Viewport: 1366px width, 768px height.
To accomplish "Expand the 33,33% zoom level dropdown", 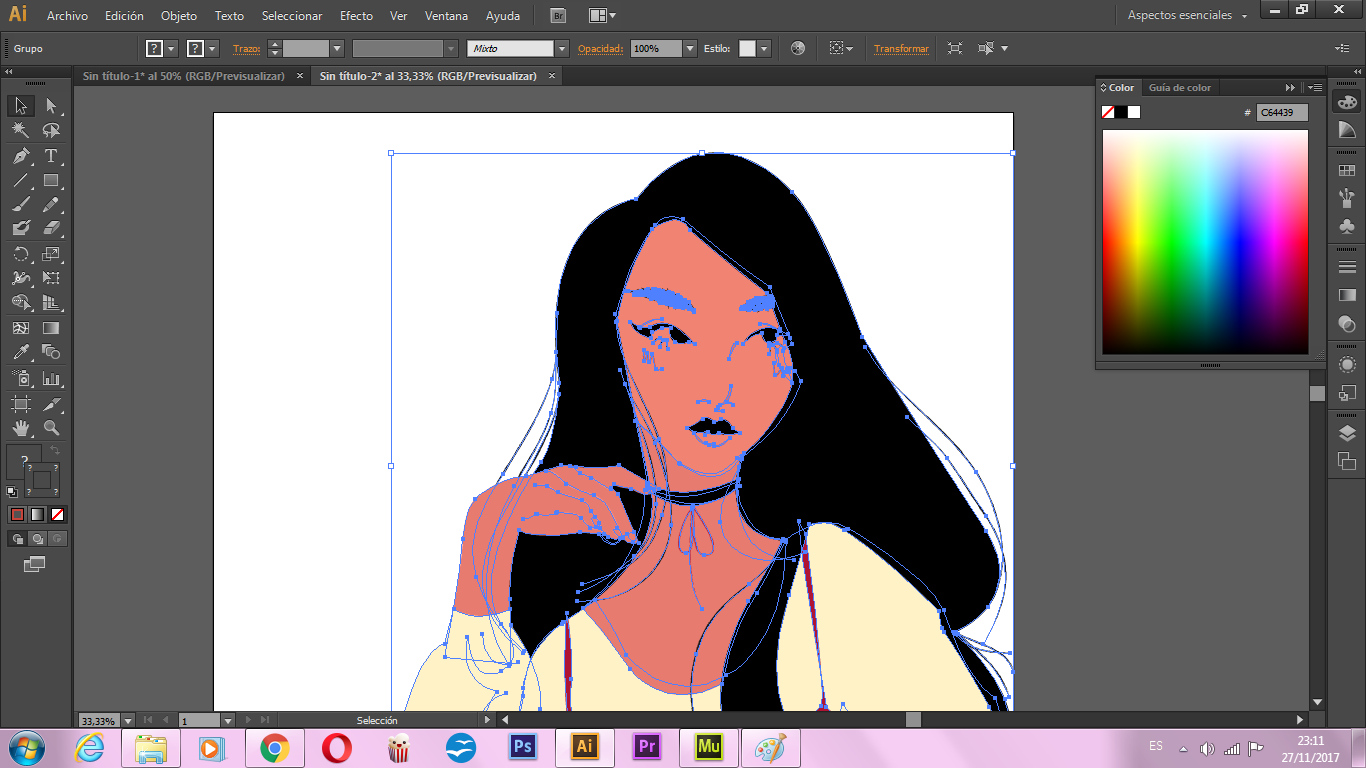I will (127, 720).
